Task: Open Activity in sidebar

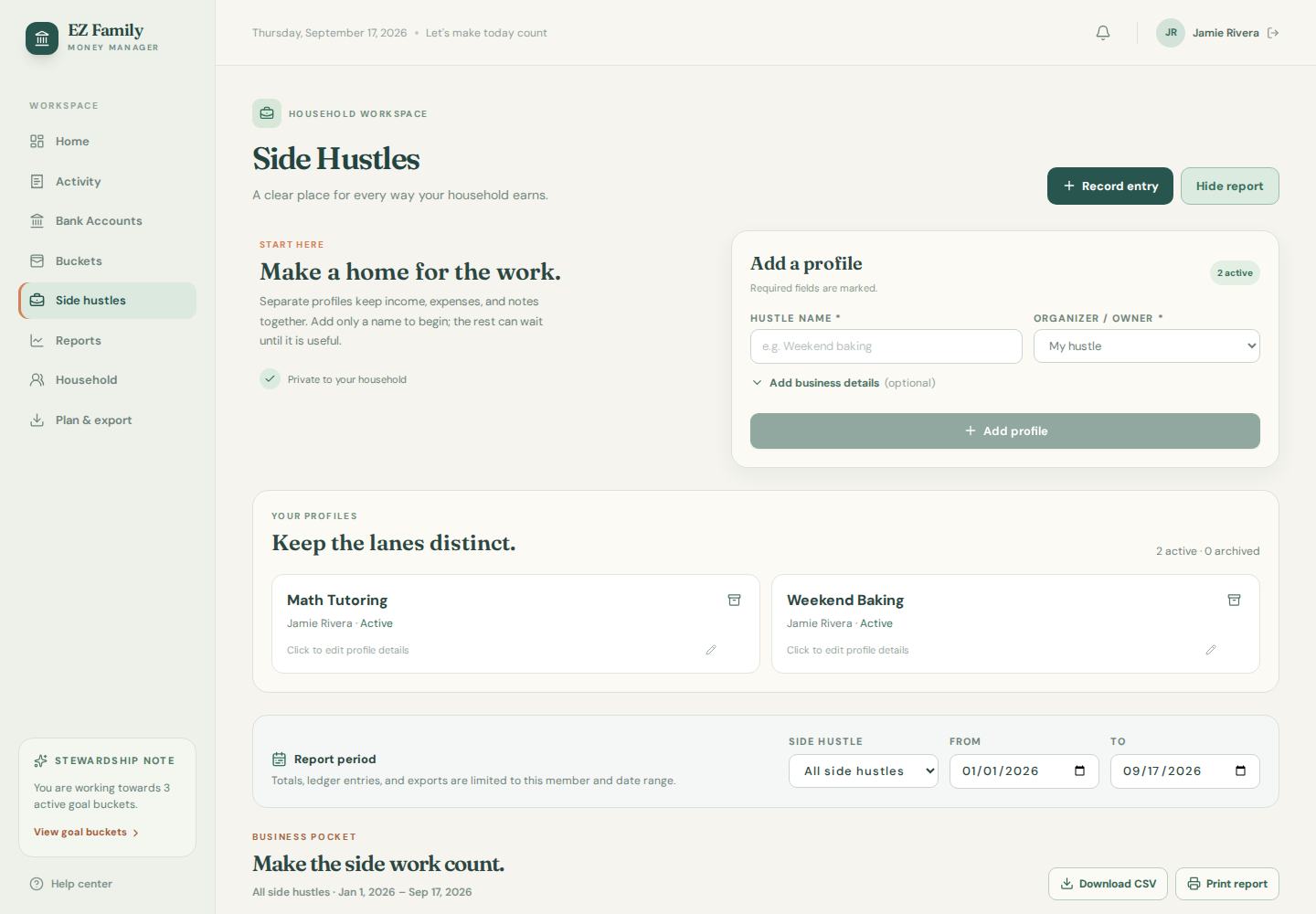Action: click(107, 181)
